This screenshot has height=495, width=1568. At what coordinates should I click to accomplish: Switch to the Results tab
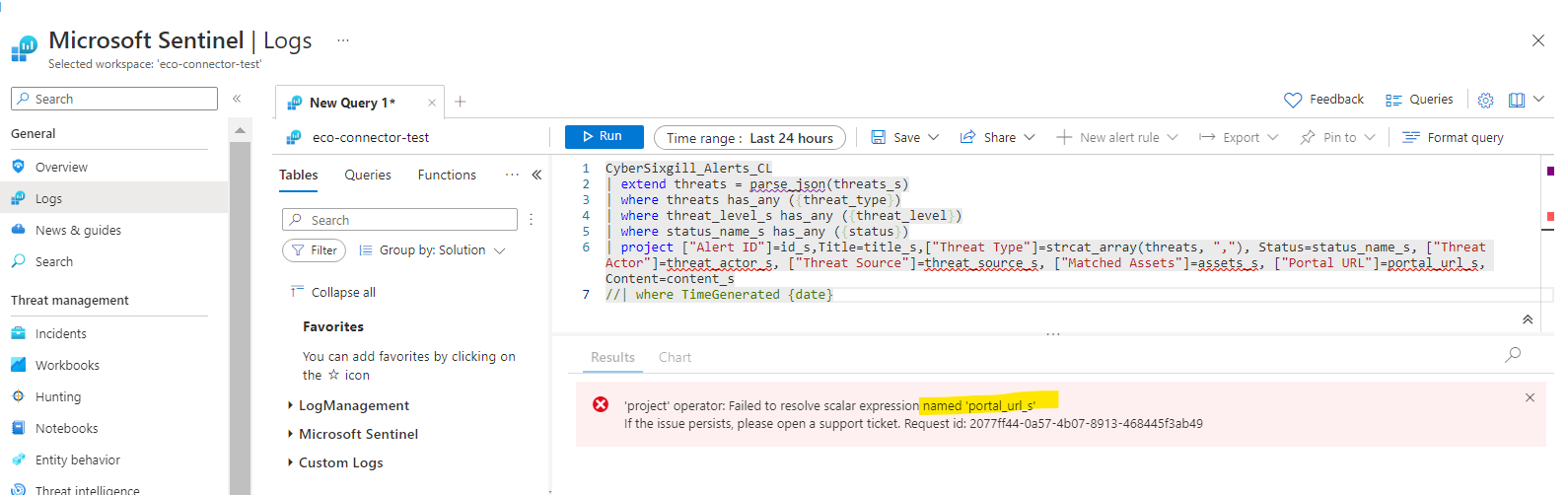(612, 357)
